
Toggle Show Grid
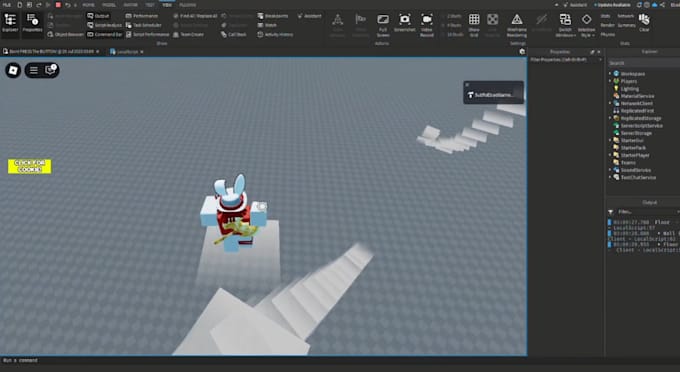474,25
